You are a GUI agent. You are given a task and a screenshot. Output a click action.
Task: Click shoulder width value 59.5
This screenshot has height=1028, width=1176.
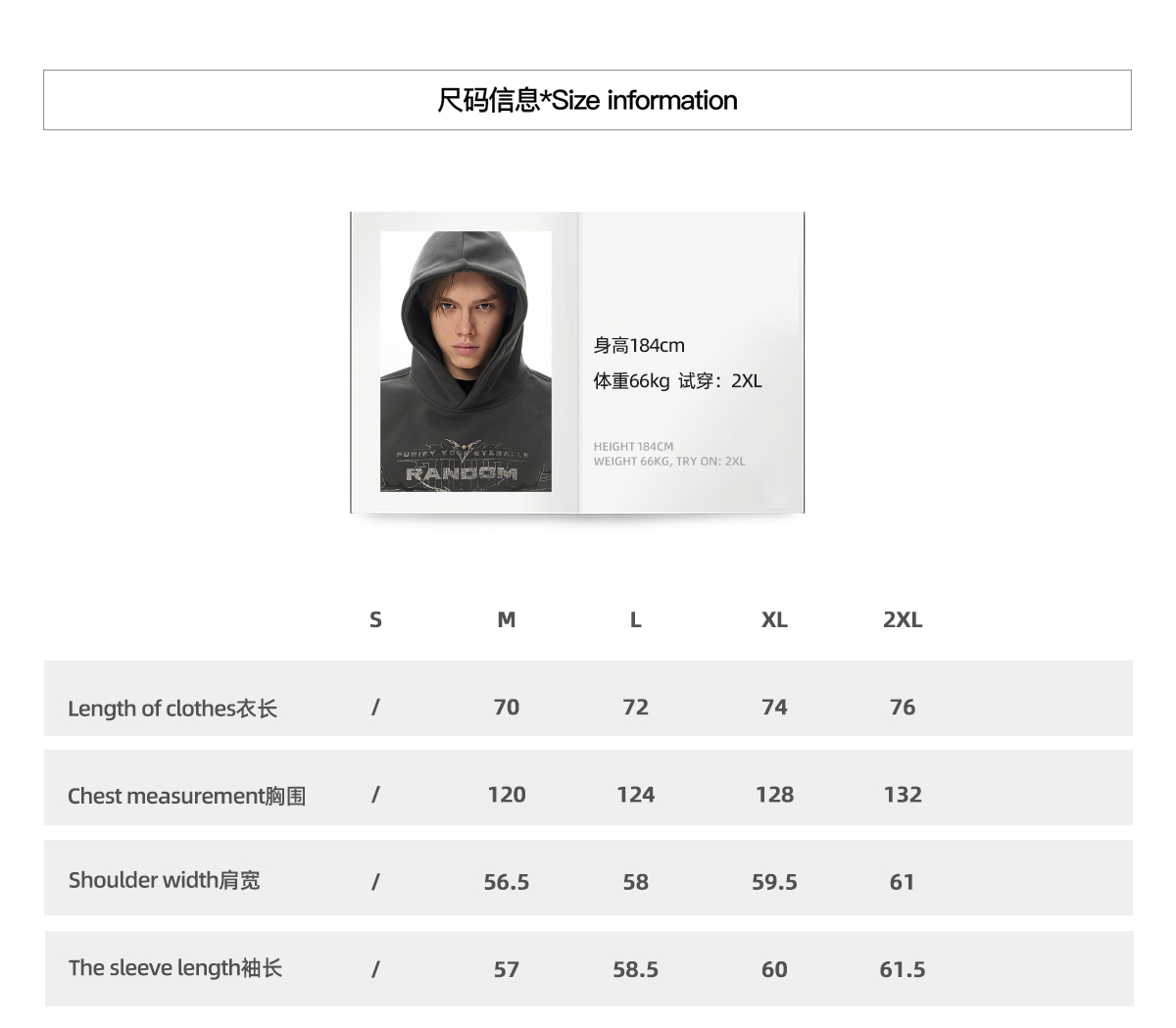tap(774, 882)
